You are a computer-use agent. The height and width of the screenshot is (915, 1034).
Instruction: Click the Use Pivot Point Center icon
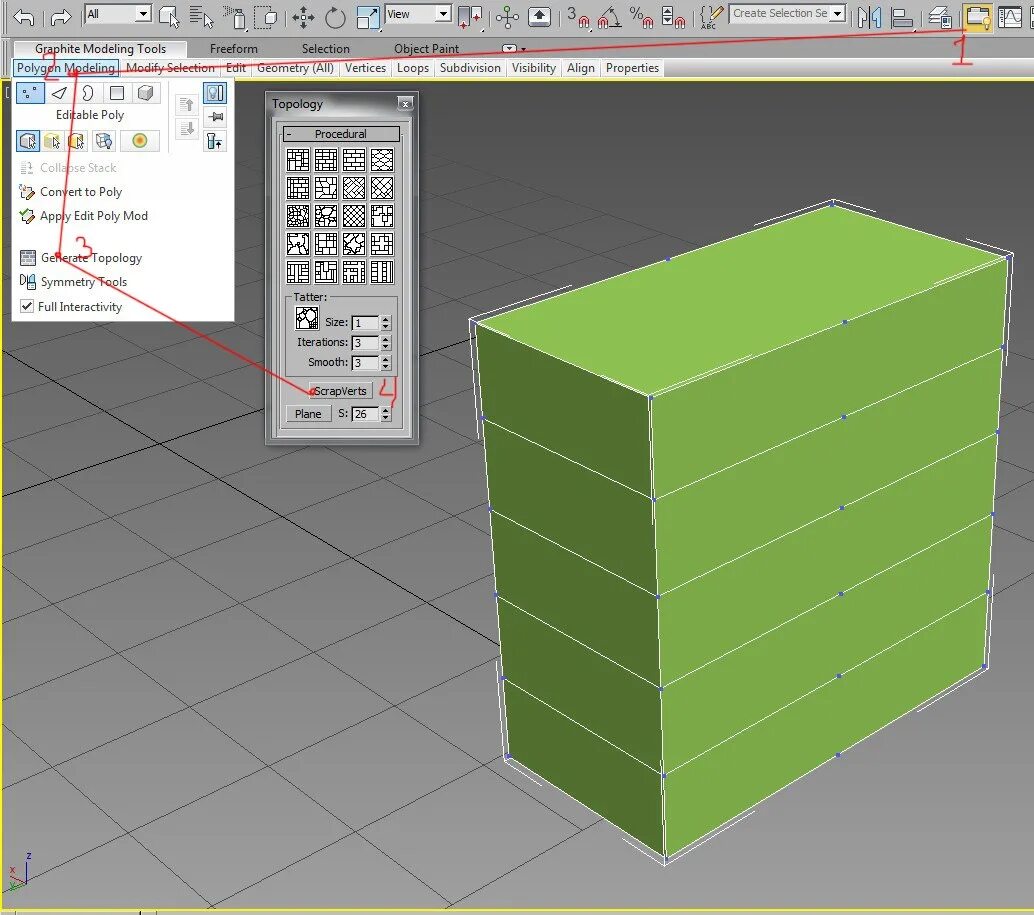(470, 17)
